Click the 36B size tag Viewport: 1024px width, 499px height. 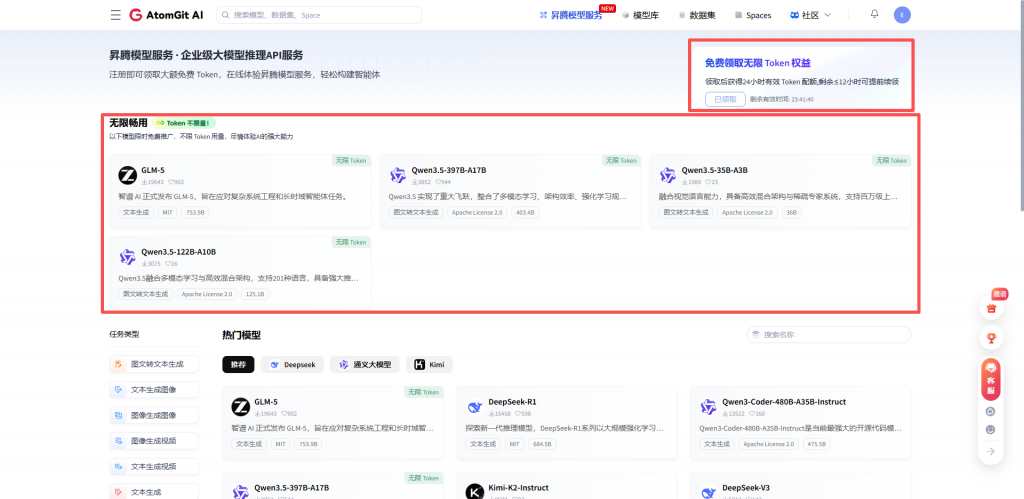791,212
